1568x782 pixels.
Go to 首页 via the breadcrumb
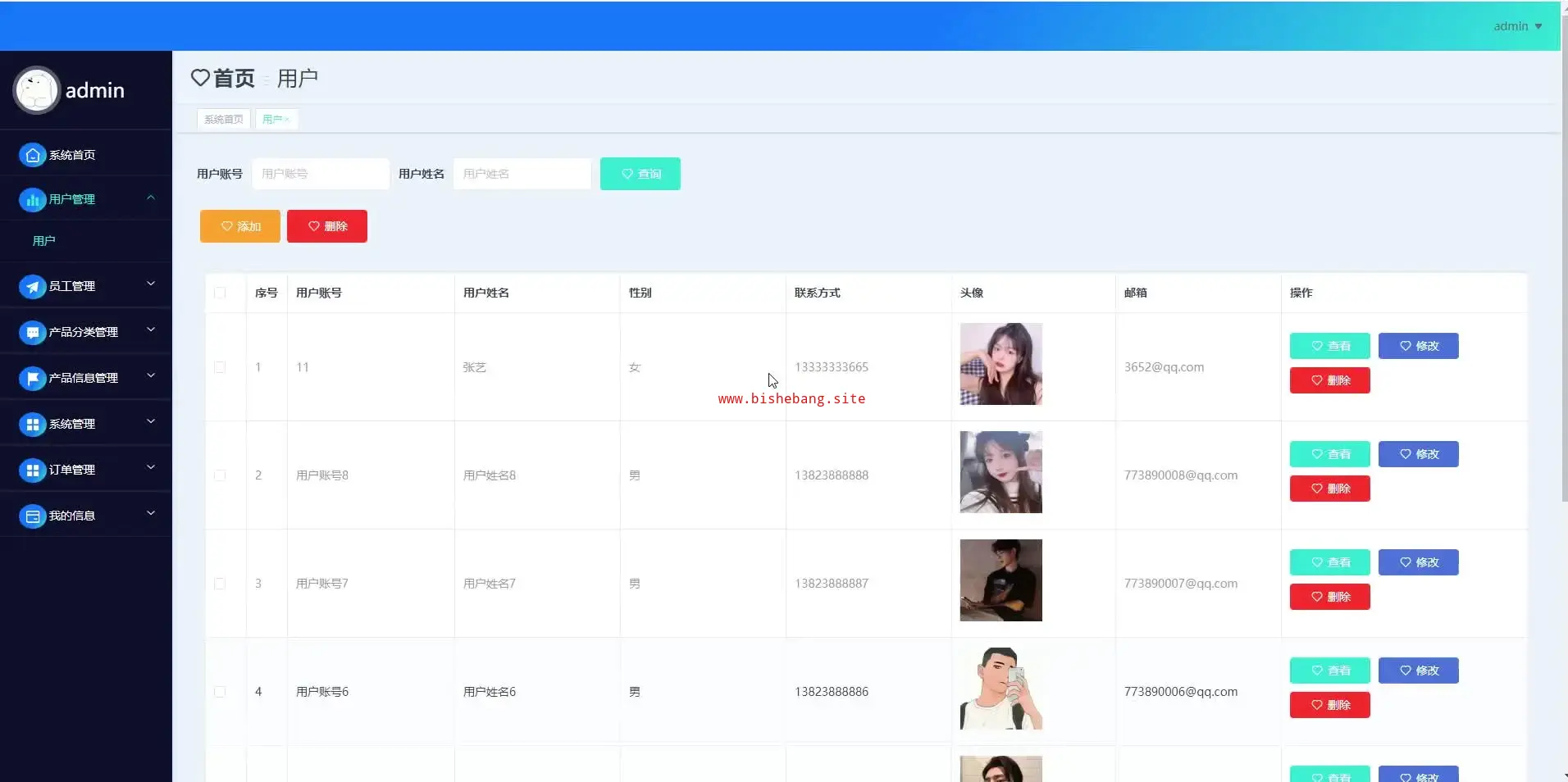[x=234, y=78]
